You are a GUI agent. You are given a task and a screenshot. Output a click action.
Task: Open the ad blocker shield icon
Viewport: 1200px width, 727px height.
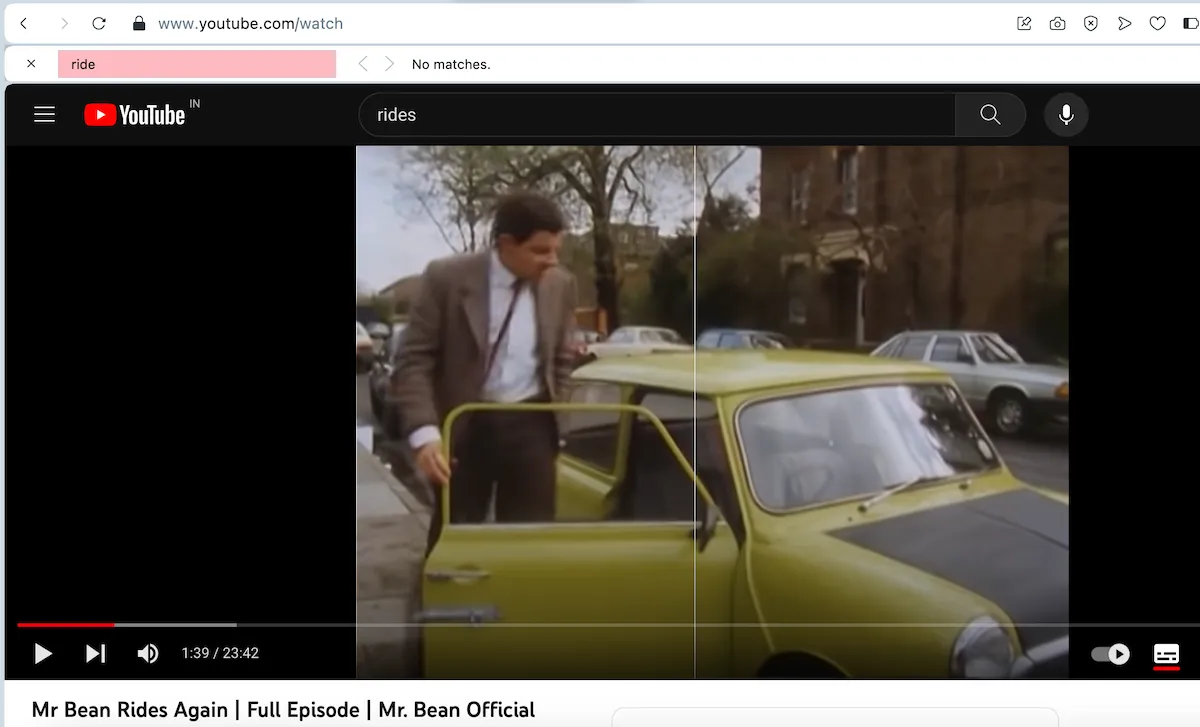point(1091,23)
